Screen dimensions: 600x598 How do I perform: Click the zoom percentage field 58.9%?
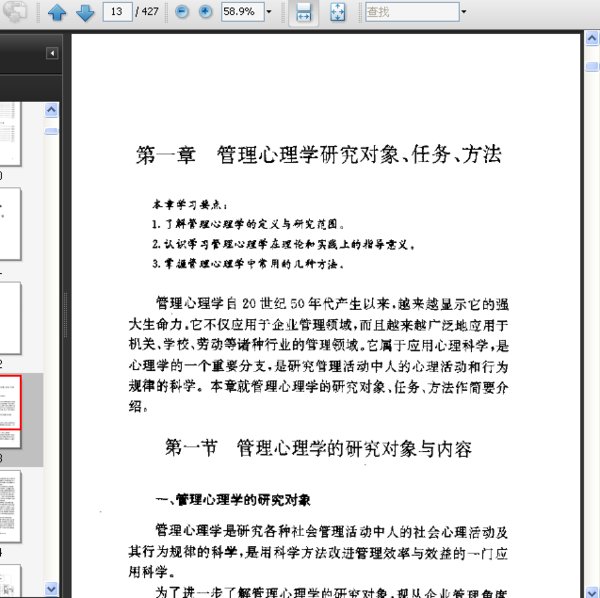click(243, 11)
